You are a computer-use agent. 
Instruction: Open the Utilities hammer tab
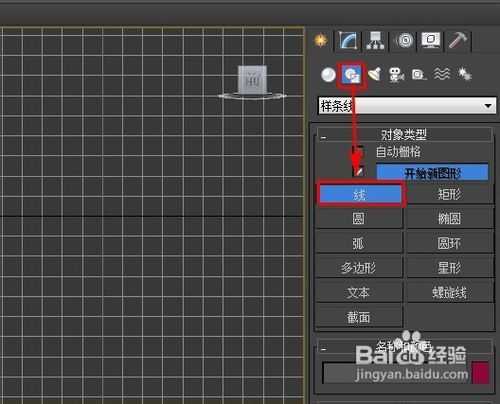point(458,41)
